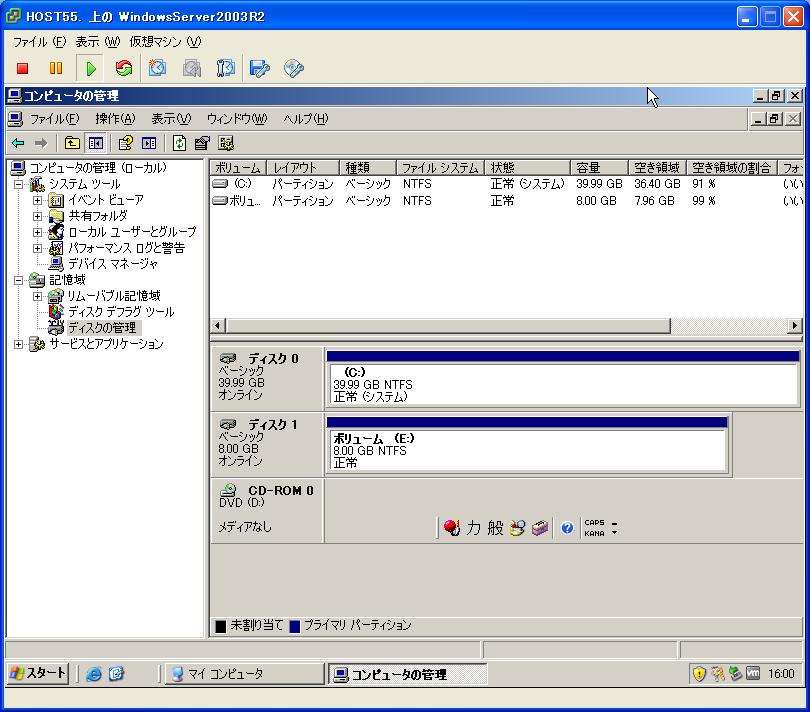Sort by the 状態 column header

pos(527,168)
